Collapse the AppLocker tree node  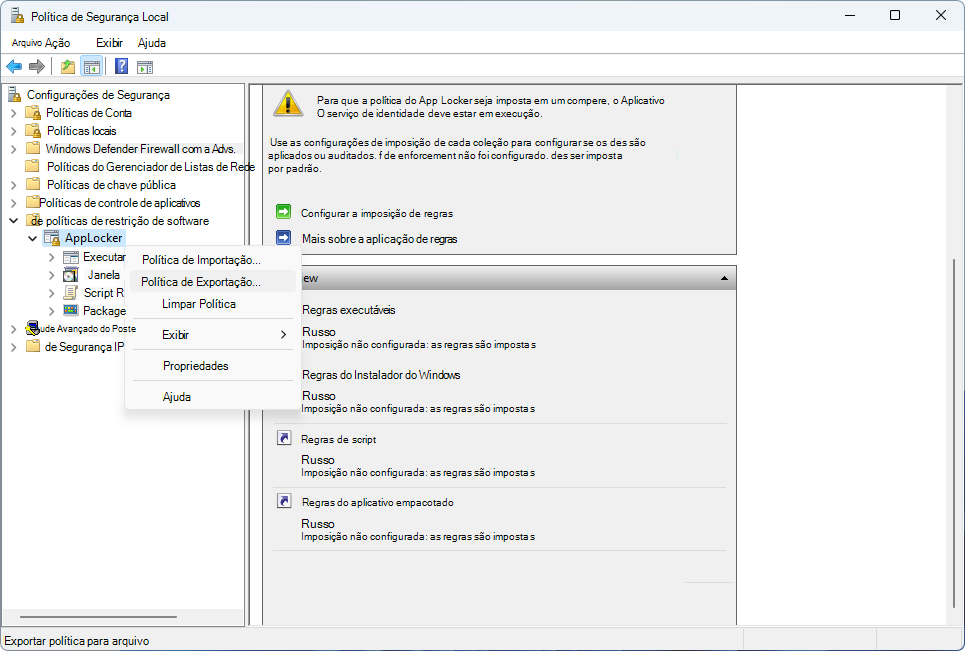tap(33, 238)
